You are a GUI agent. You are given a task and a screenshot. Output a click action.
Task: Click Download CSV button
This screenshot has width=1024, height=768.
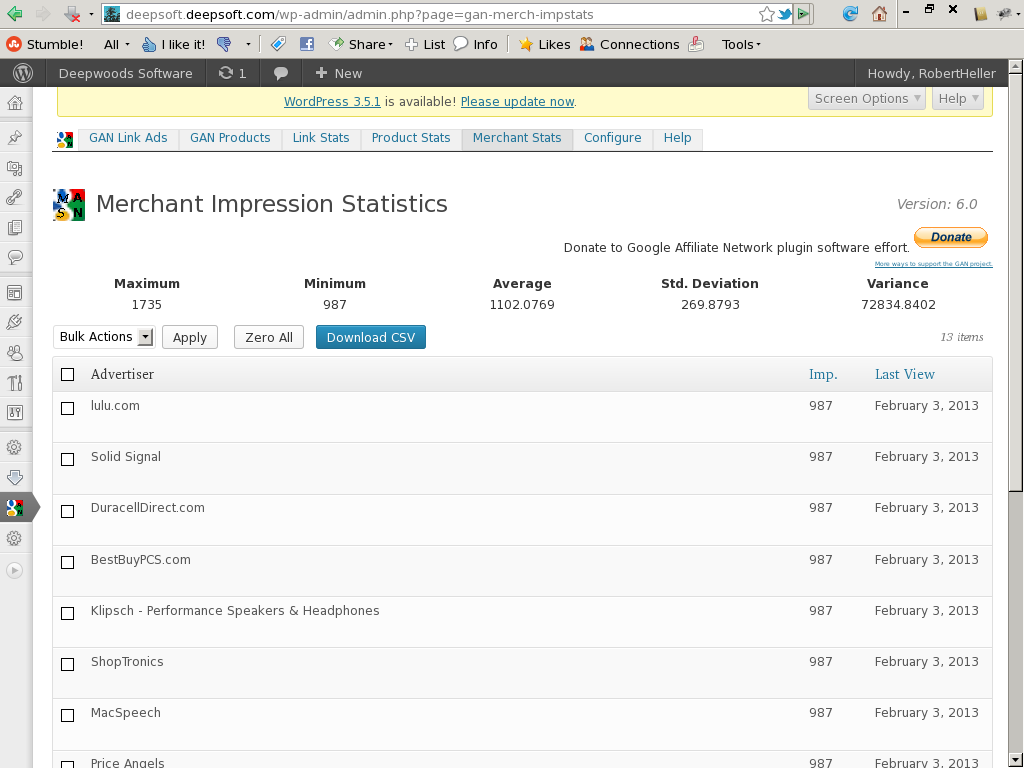coord(370,337)
